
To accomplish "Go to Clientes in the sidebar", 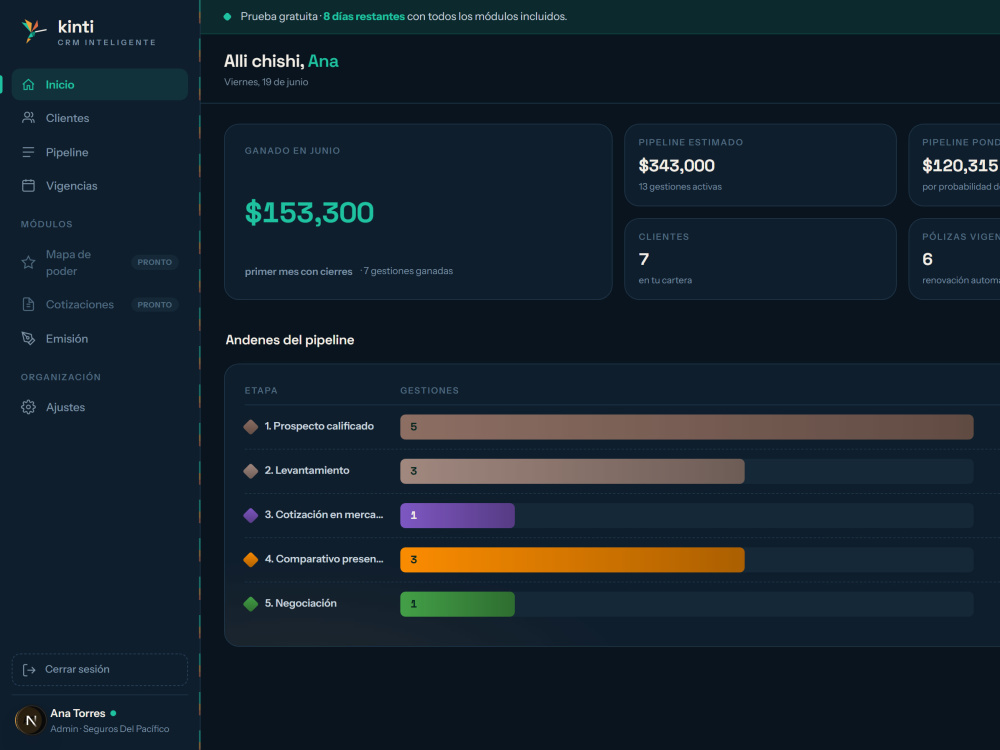I will [x=99, y=118].
